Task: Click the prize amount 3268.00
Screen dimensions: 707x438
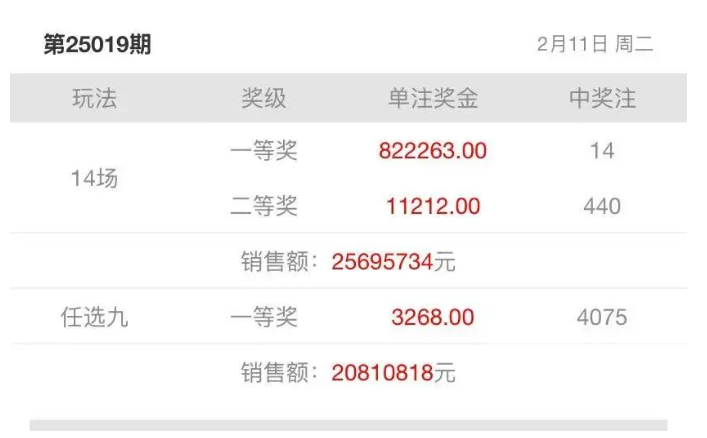Action: [433, 318]
